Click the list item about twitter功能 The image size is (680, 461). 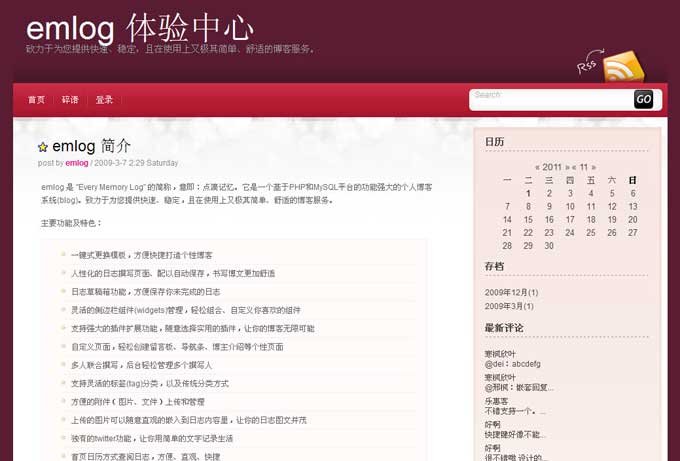[x=152, y=438]
